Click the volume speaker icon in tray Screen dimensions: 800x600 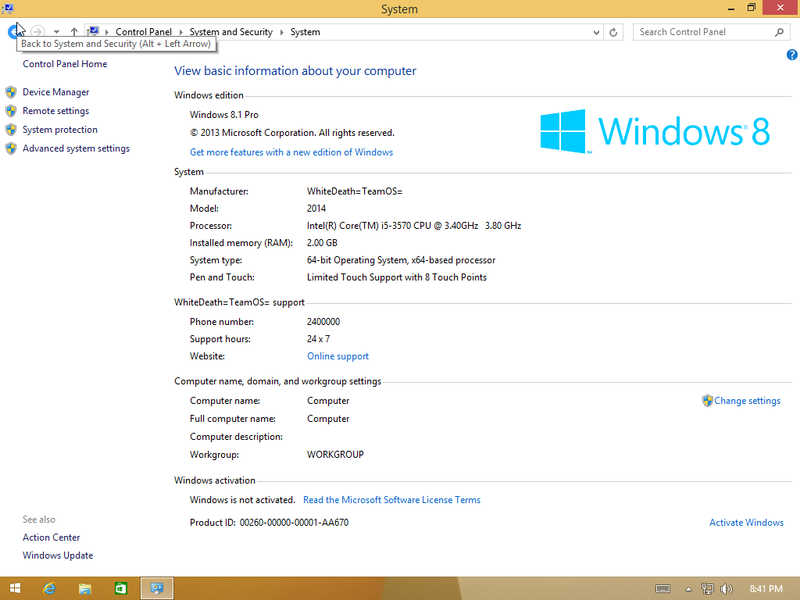[x=726, y=589]
